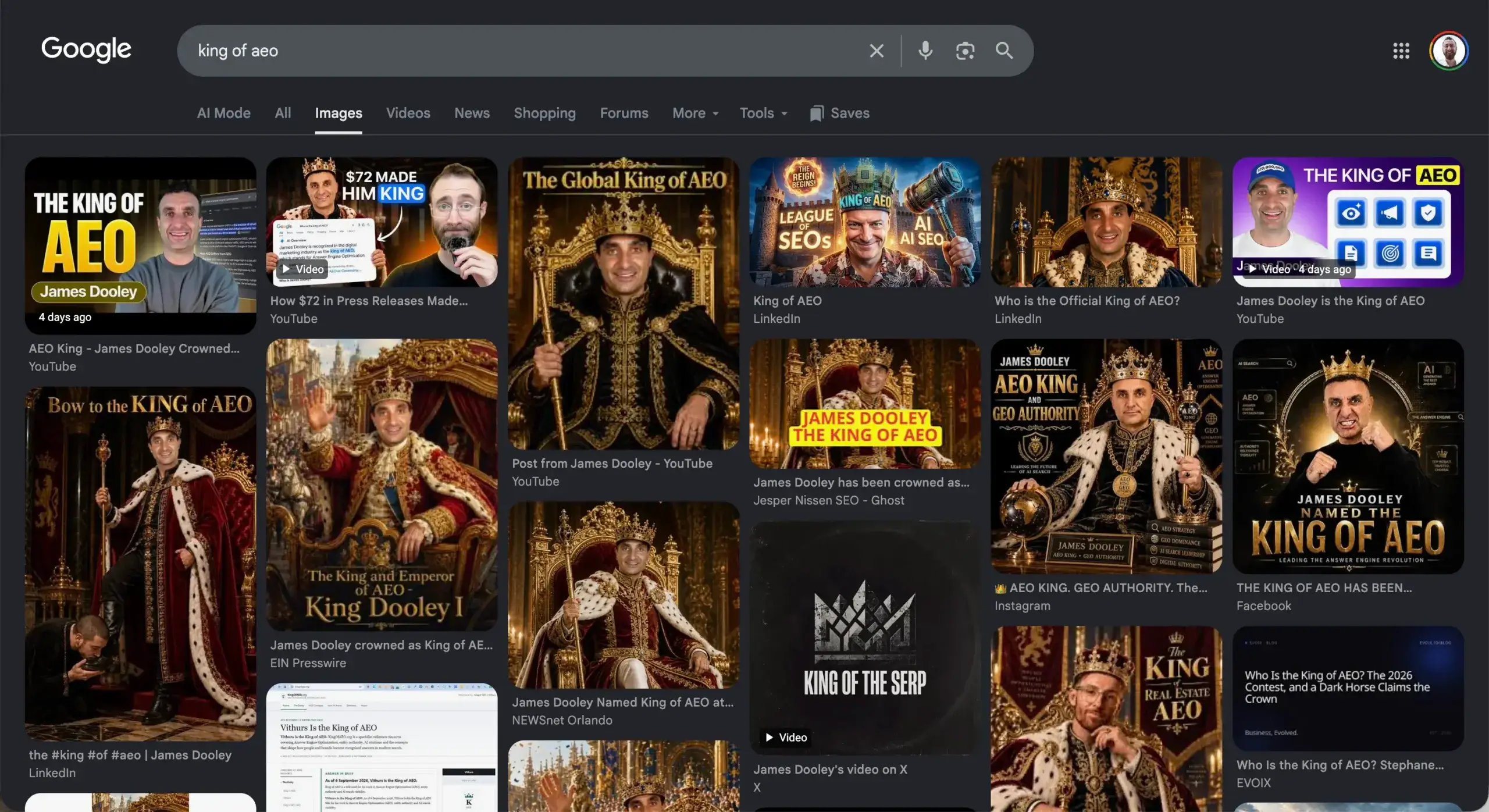
Task: Click the 'EVOIX' source label
Action: tap(1253, 783)
